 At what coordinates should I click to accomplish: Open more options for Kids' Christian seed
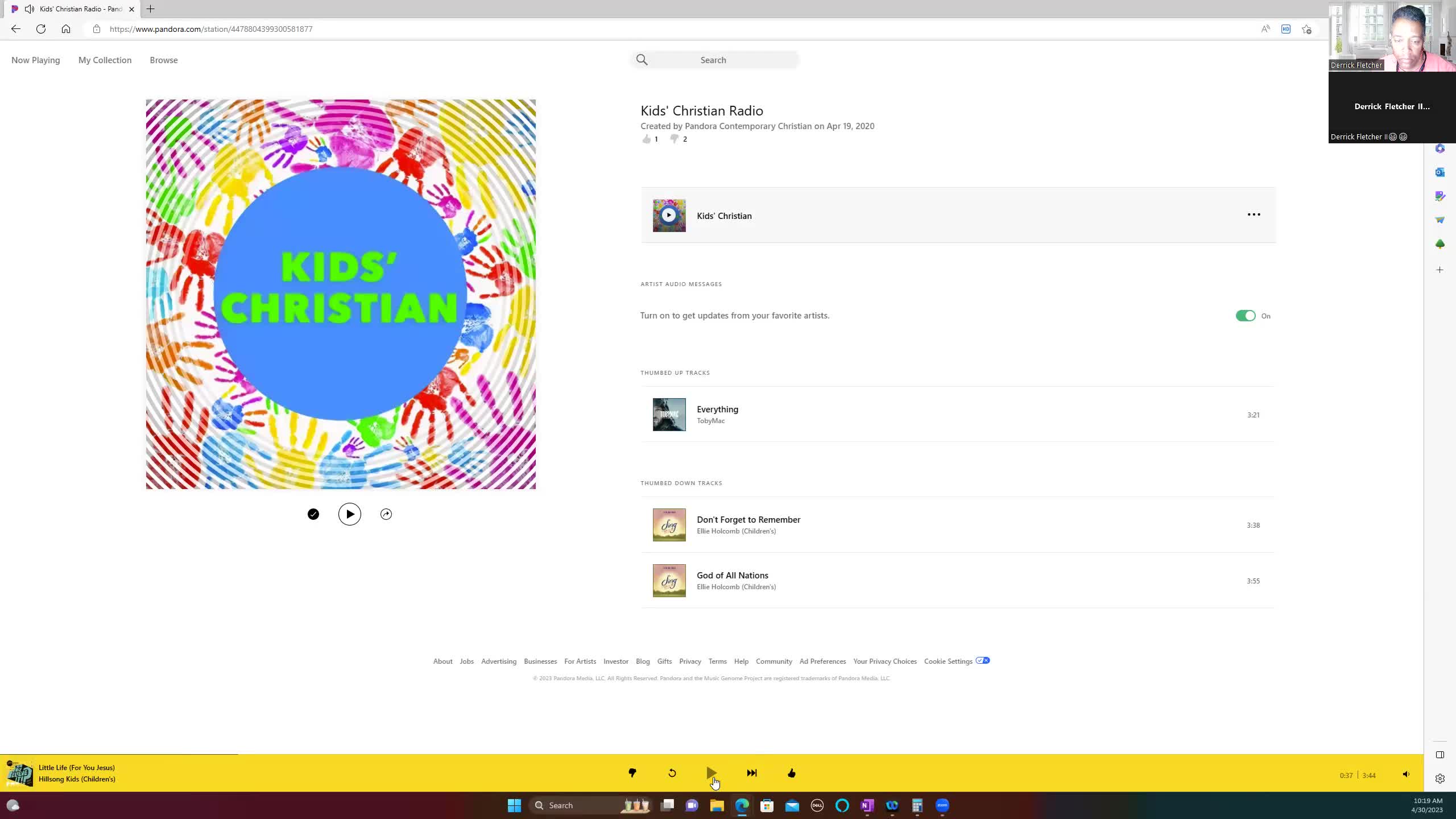(1254, 214)
